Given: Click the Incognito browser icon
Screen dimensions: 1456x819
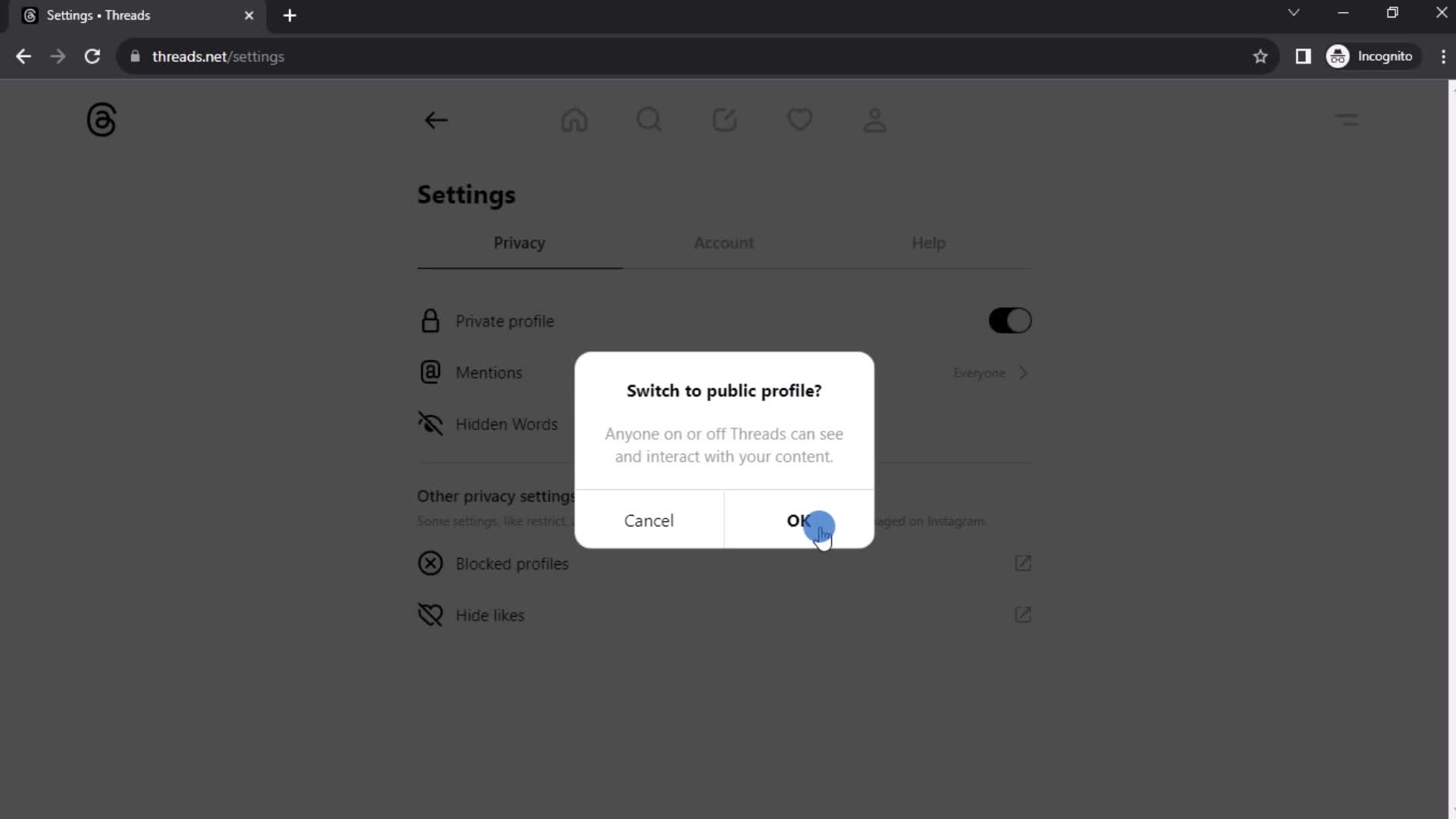Looking at the screenshot, I should tap(1339, 56).
